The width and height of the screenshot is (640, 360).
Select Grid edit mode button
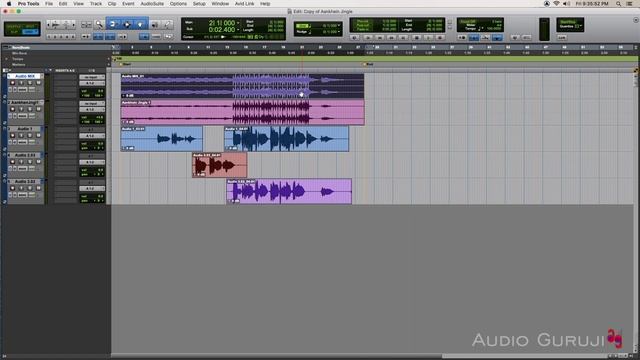click(30, 32)
